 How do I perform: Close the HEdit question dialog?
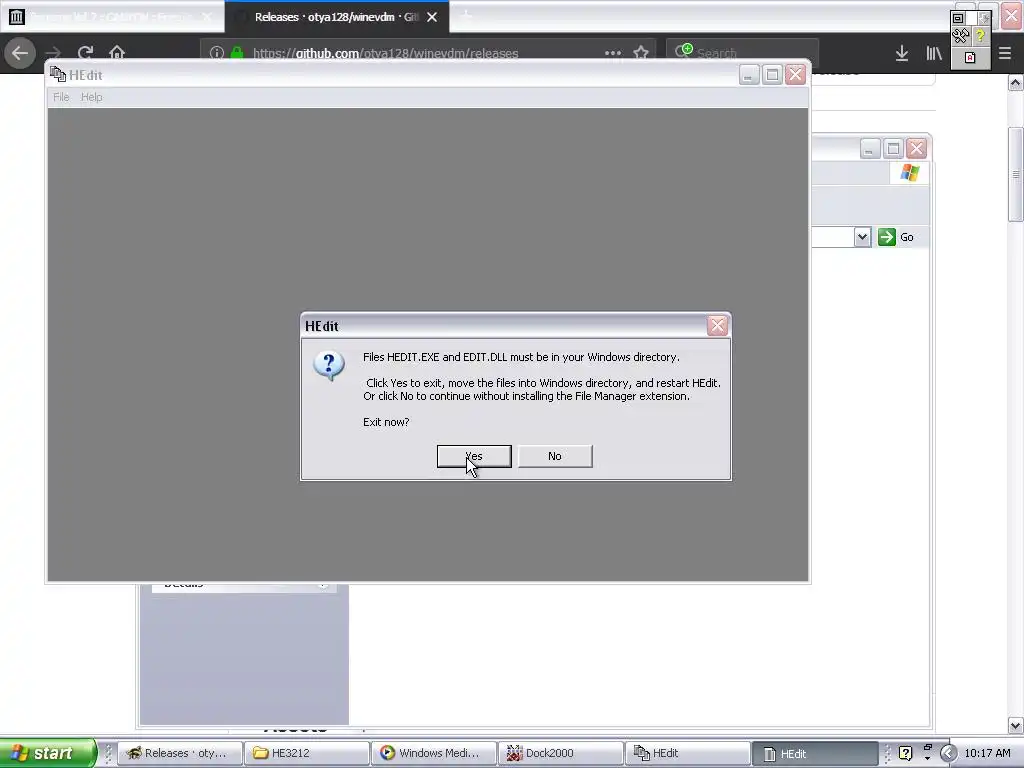(717, 326)
